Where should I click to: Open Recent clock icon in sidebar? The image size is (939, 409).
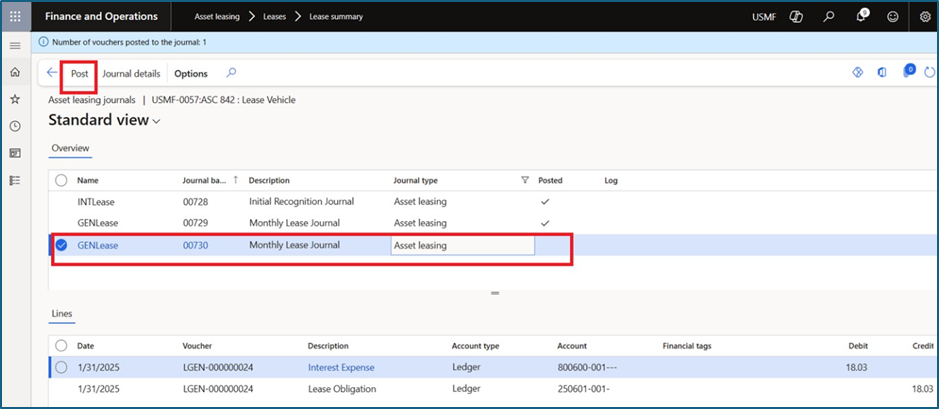pos(15,126)
